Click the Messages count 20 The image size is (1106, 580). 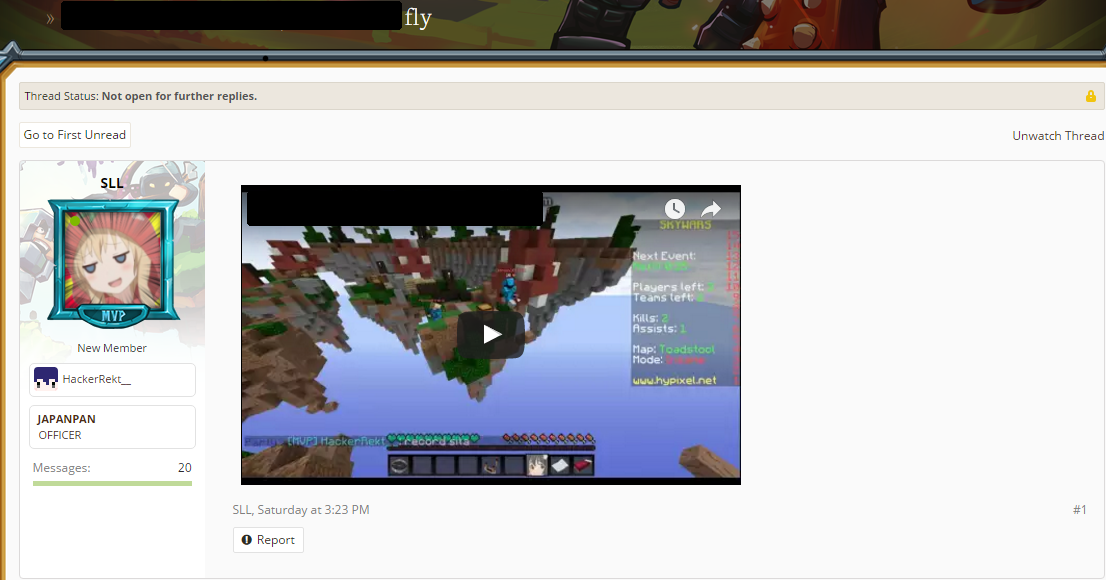(x=184, y=467)
